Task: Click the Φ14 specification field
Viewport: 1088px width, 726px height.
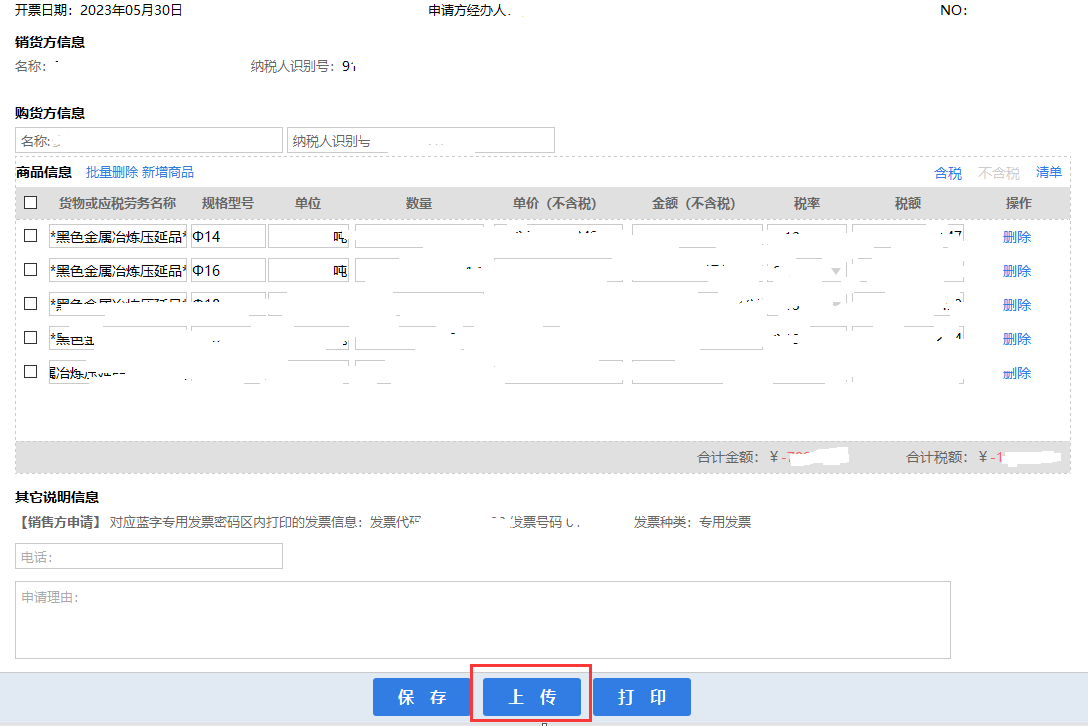Action: tap(228, 237)
